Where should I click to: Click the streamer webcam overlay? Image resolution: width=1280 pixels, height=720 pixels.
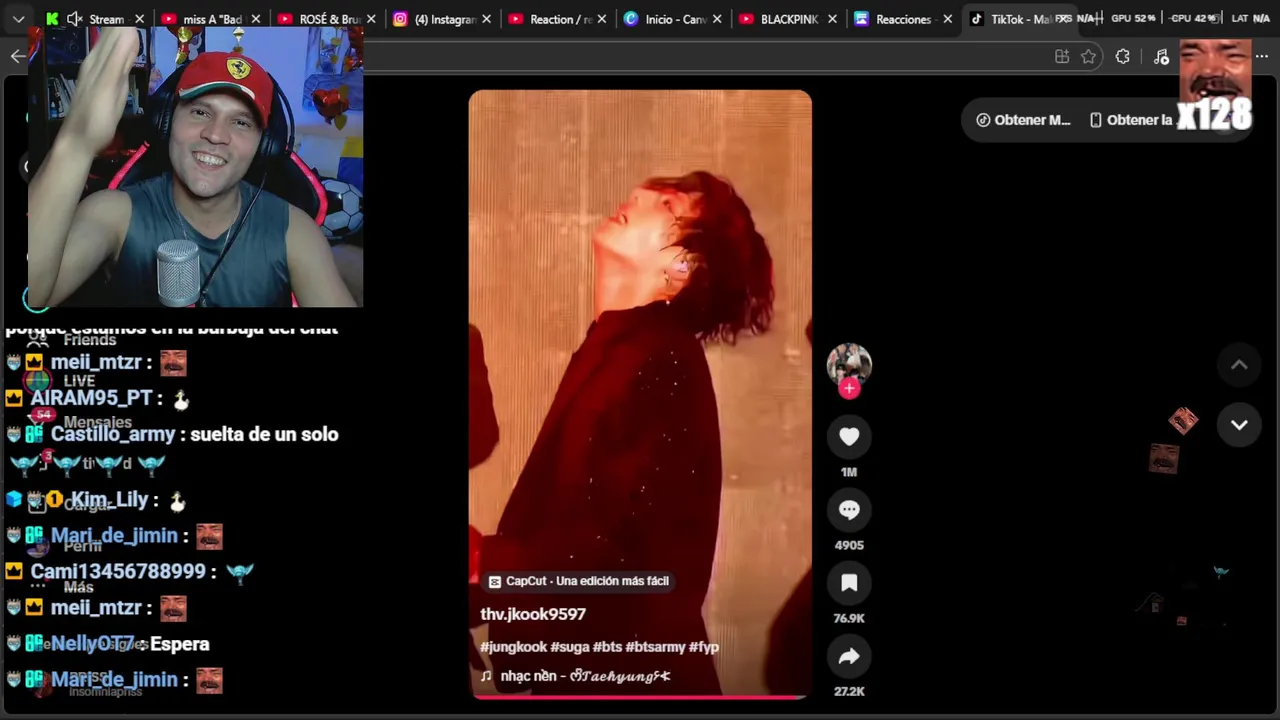[195, 168]
